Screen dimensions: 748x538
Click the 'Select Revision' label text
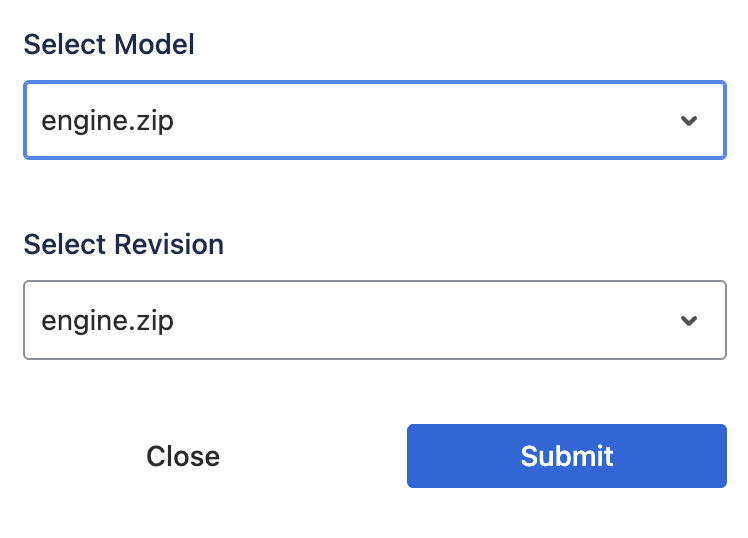pyautogui.click(x=123, y=244)
